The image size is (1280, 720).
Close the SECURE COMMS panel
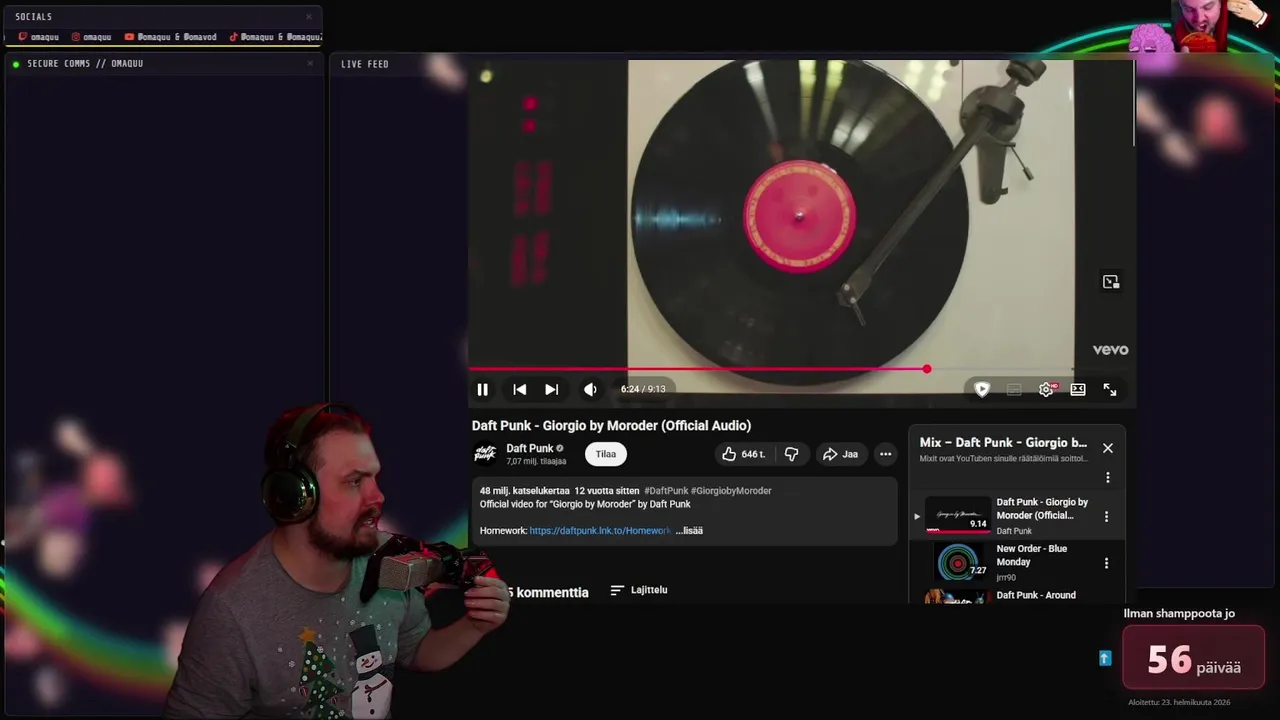coord(310,63)
